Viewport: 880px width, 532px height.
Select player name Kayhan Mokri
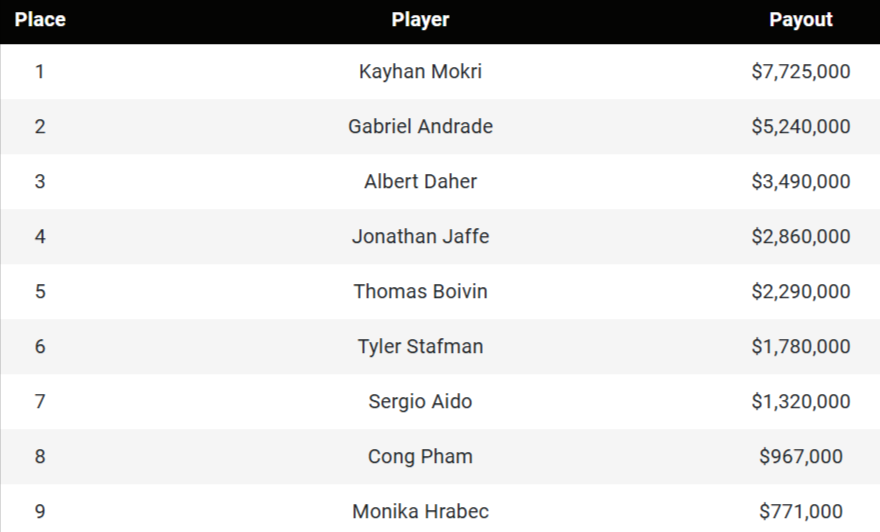coord(420,72)
